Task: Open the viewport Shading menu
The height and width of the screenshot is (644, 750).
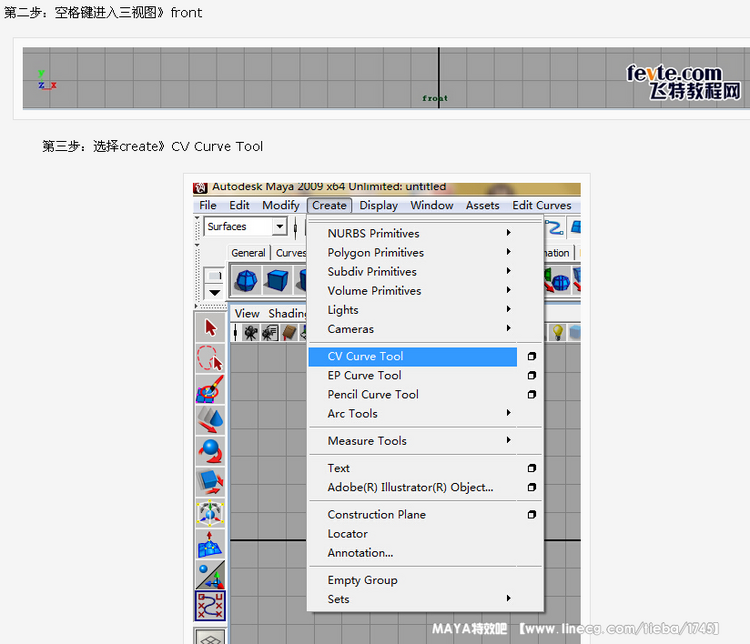Action: click(x=287, y=314)
